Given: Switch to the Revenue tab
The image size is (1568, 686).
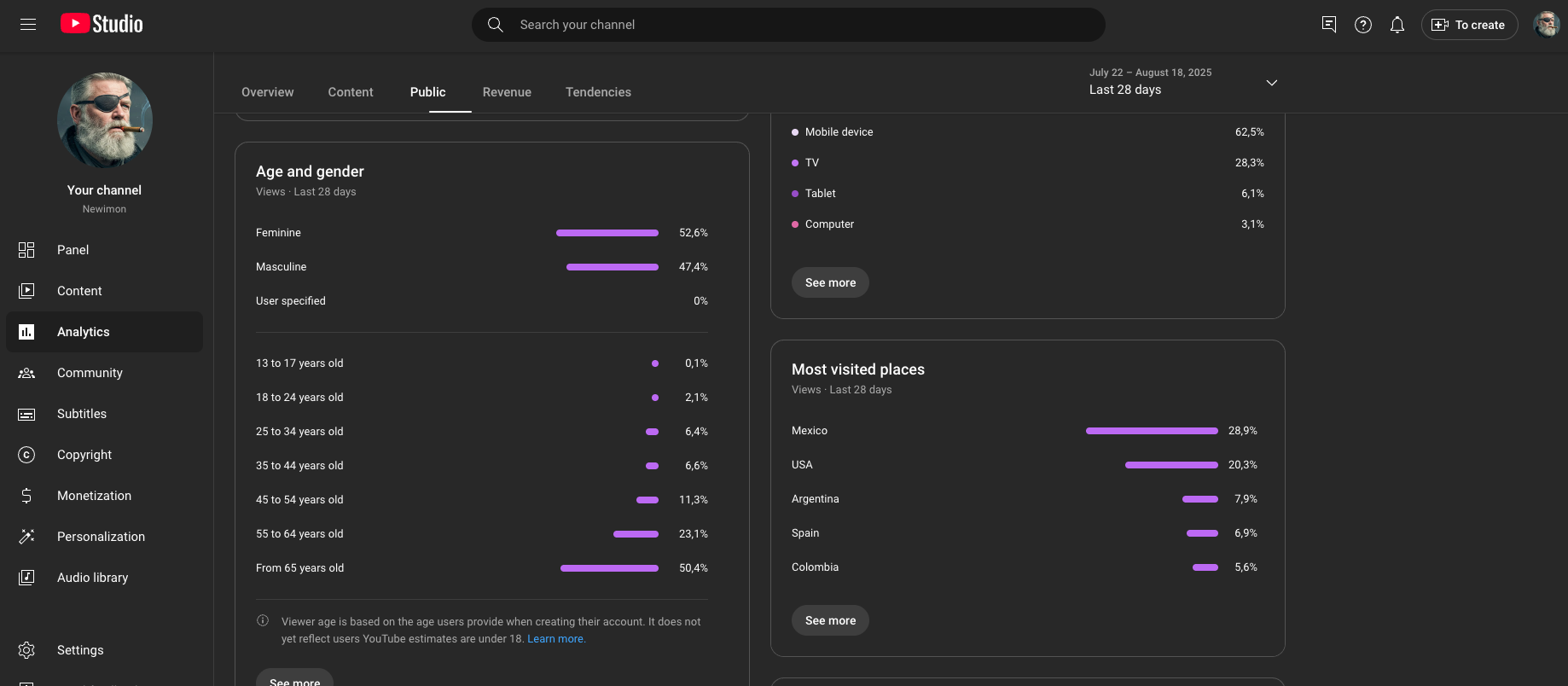Looking at the screenshot, I should click(507, 92).
